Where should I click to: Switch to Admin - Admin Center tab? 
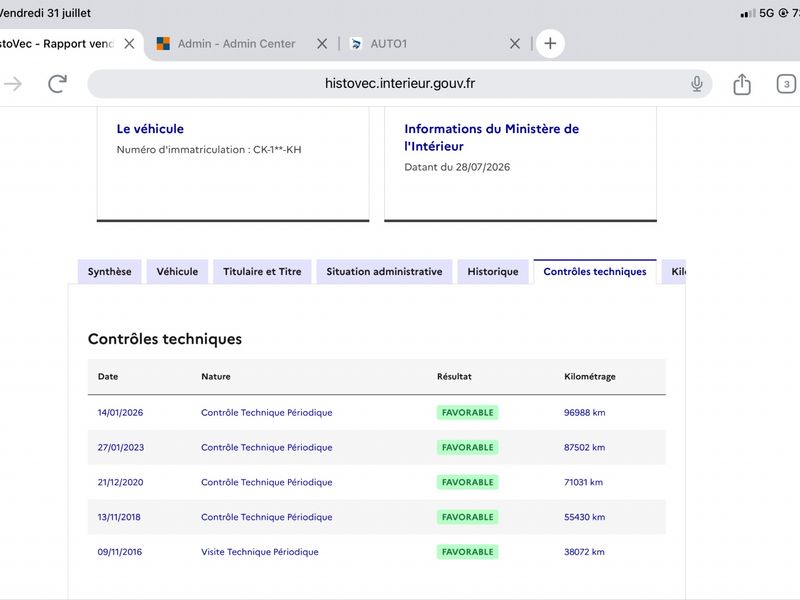point(236,44)
